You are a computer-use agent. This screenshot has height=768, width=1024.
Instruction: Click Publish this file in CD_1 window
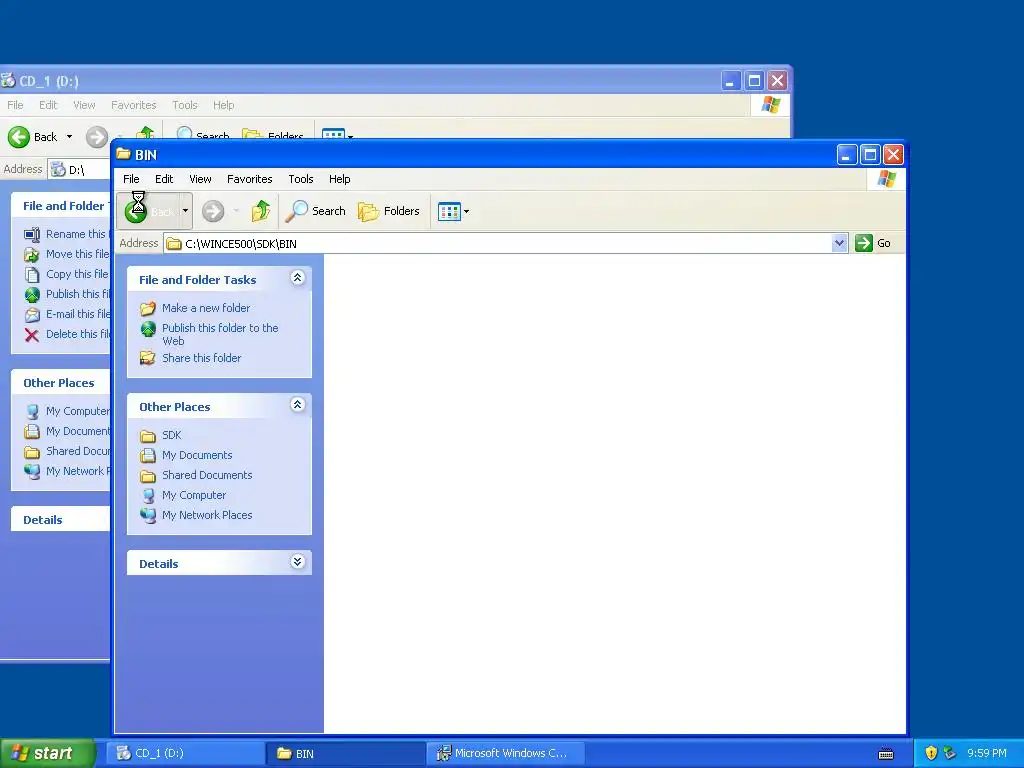77,294
